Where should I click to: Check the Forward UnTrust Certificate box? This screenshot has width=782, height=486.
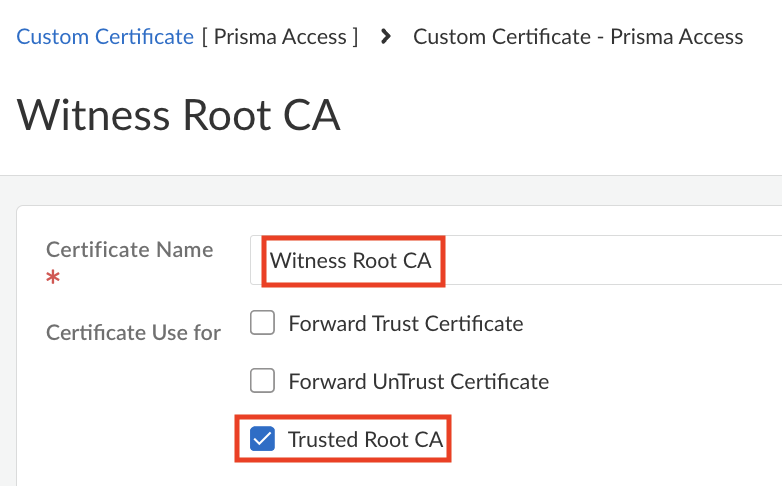262,381
